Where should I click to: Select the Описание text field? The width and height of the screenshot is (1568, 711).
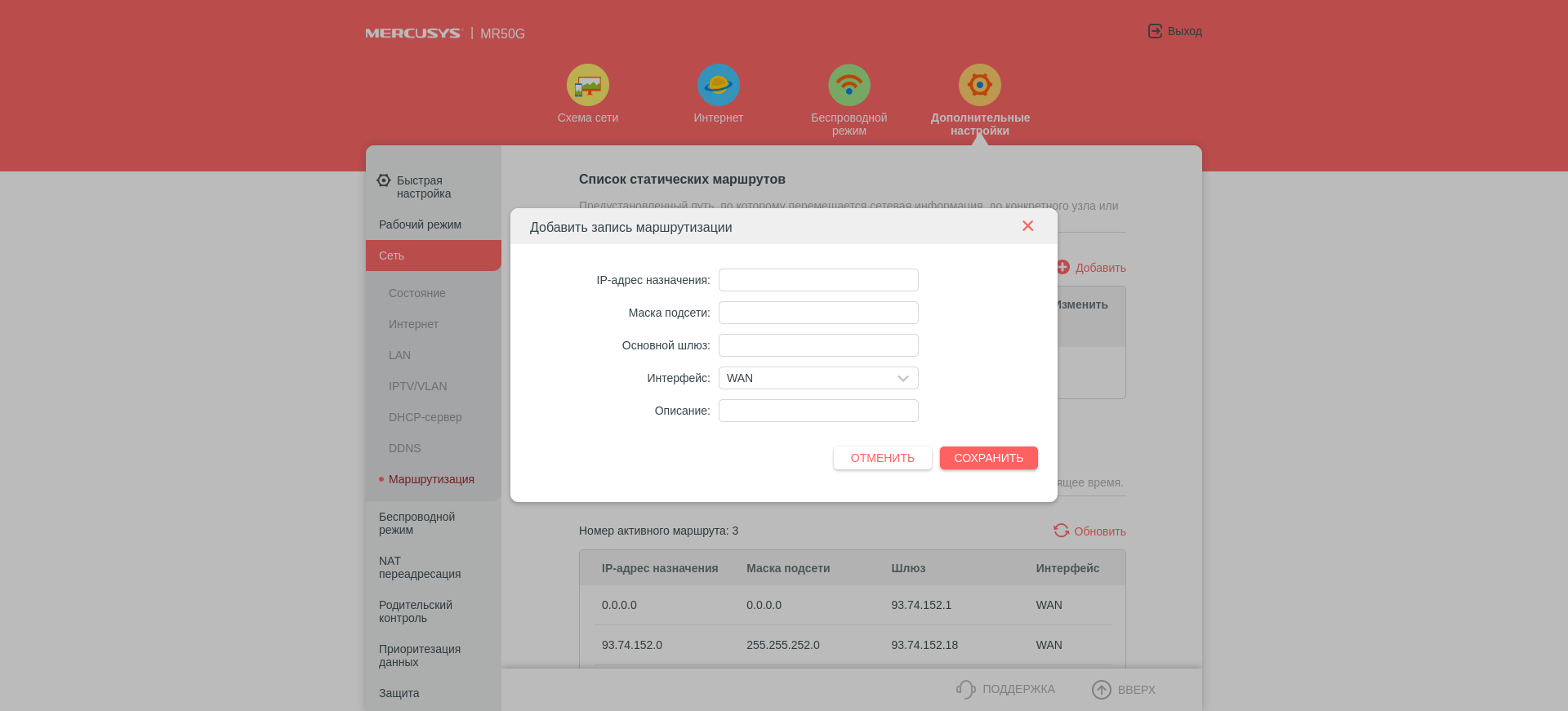(x=818, y=411)
